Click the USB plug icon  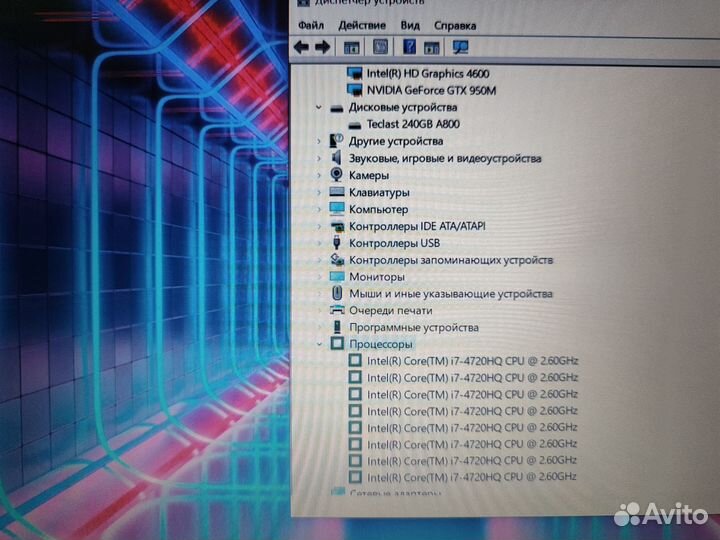(x=337, y=242)
